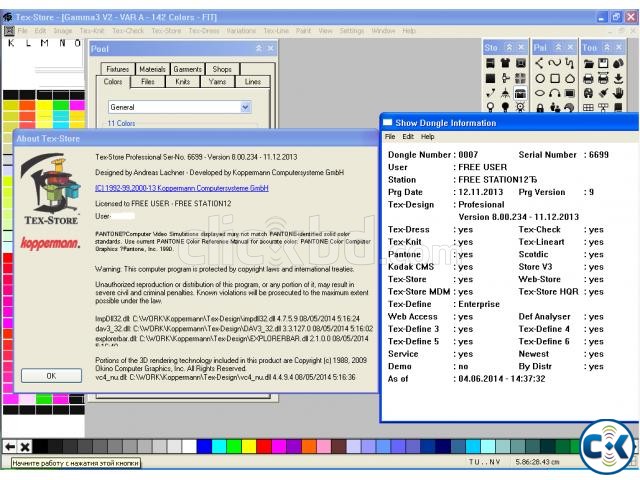Pick the orange swatch in bottom color bar

309,447
